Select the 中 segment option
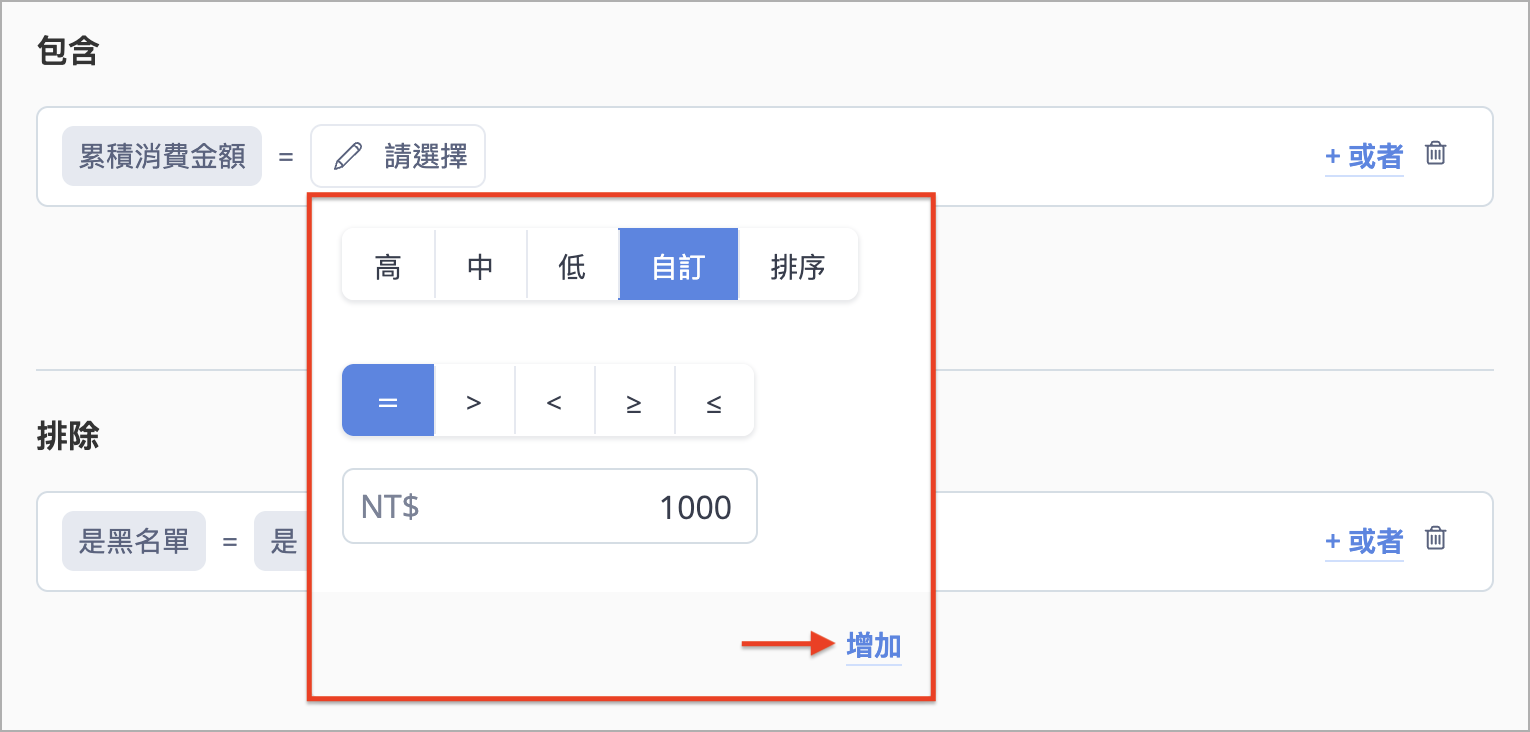Screen dimensions: 1530x732 coord(481,265)
